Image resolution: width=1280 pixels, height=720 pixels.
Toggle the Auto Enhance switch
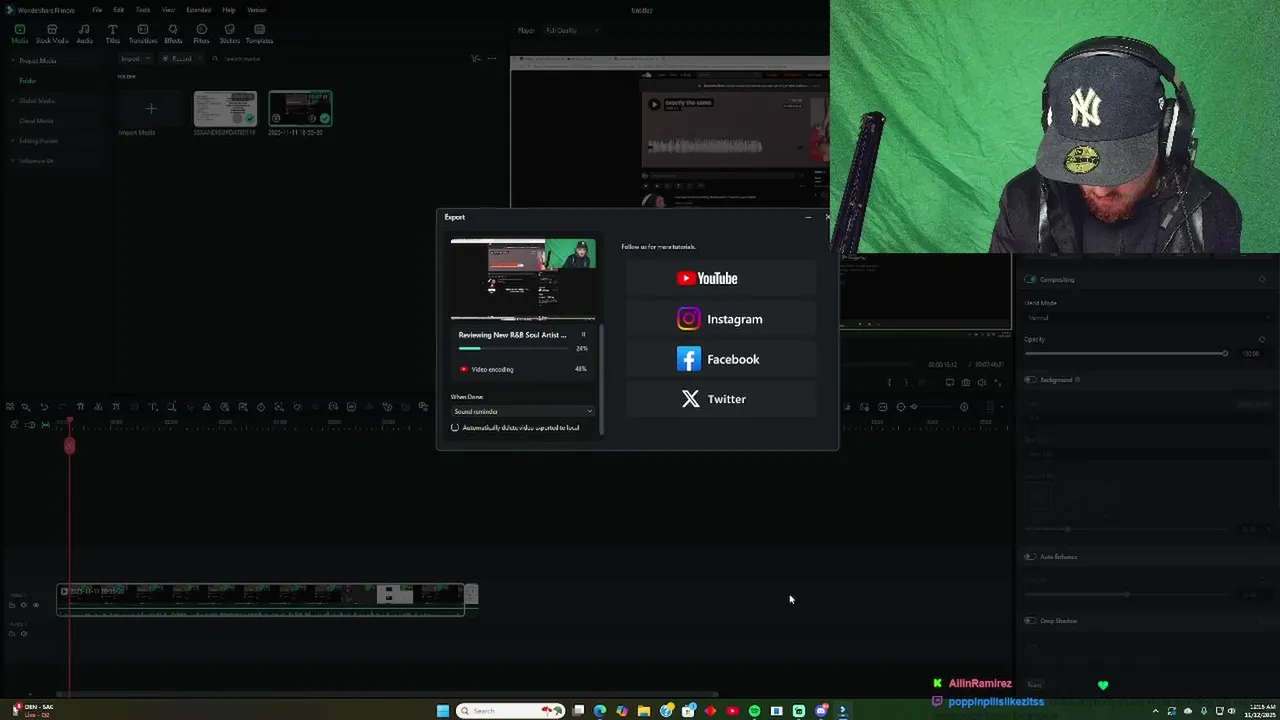pyautogui.click(x=1031, y=557)
